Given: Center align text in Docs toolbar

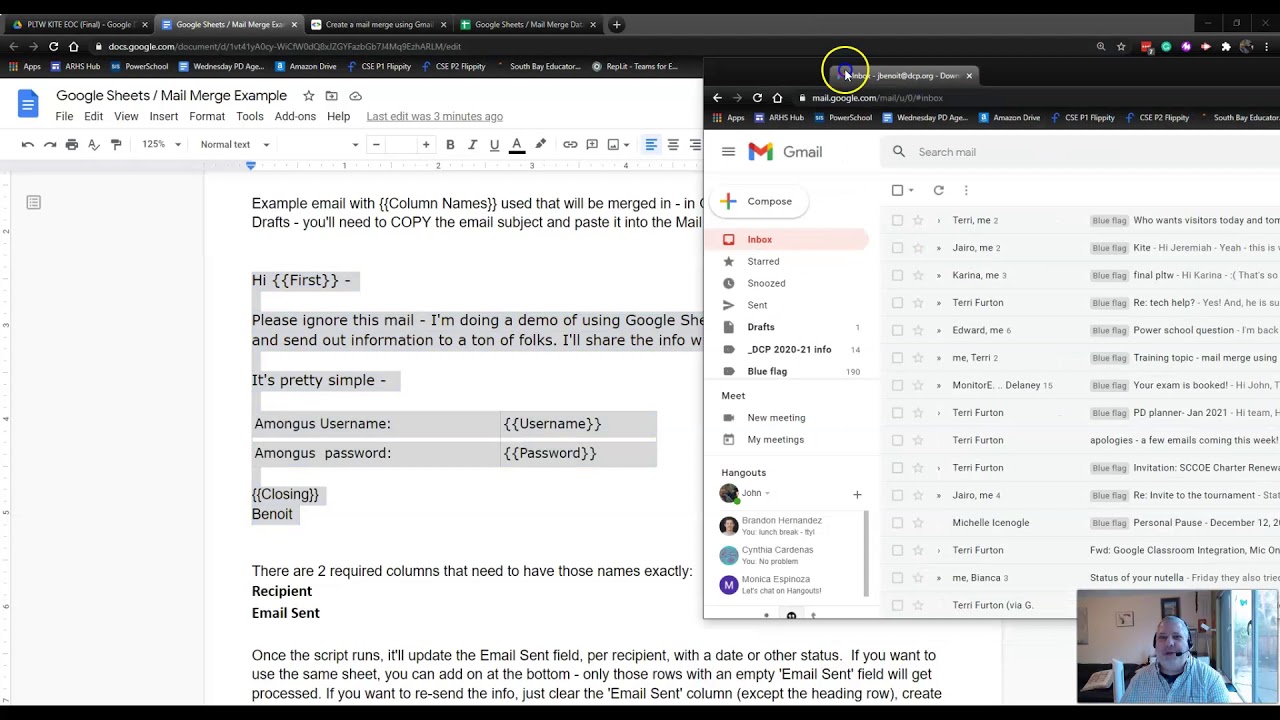Looking at the screenshot, I should point(673,144).
